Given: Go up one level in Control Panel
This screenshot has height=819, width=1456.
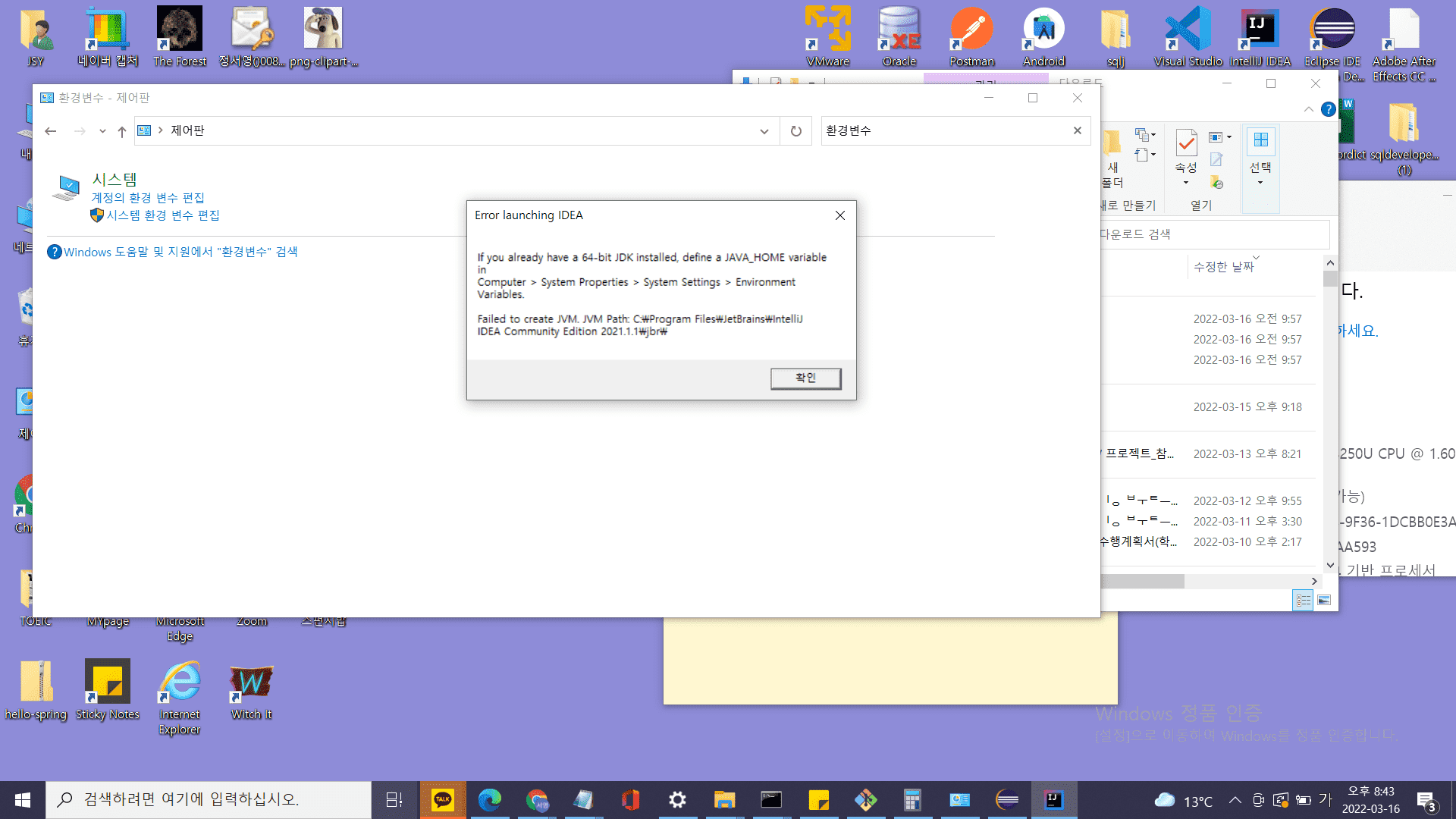Looking at the screenshot, I should click(x=121, y=131).
